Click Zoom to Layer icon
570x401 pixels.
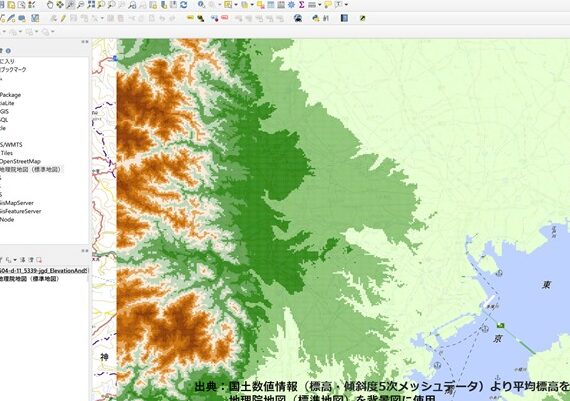point(111,5)
